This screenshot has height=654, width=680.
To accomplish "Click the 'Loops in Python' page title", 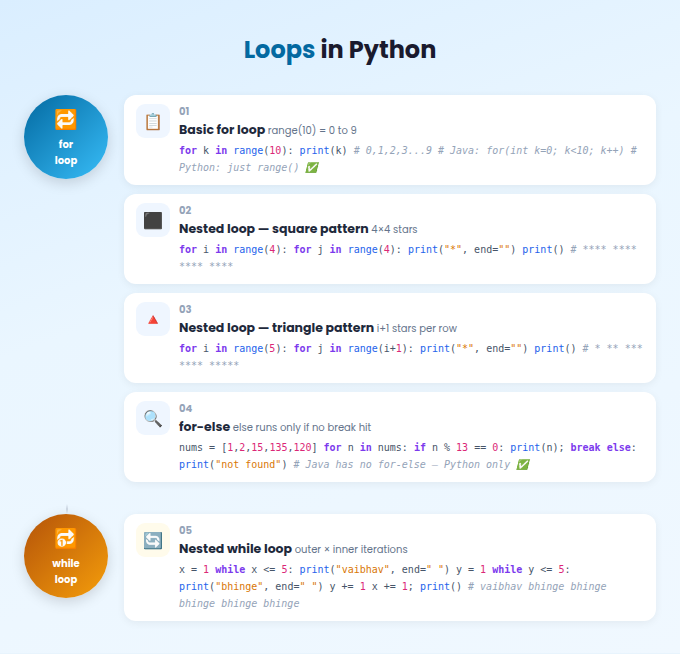I will click(x=340, y=49).
